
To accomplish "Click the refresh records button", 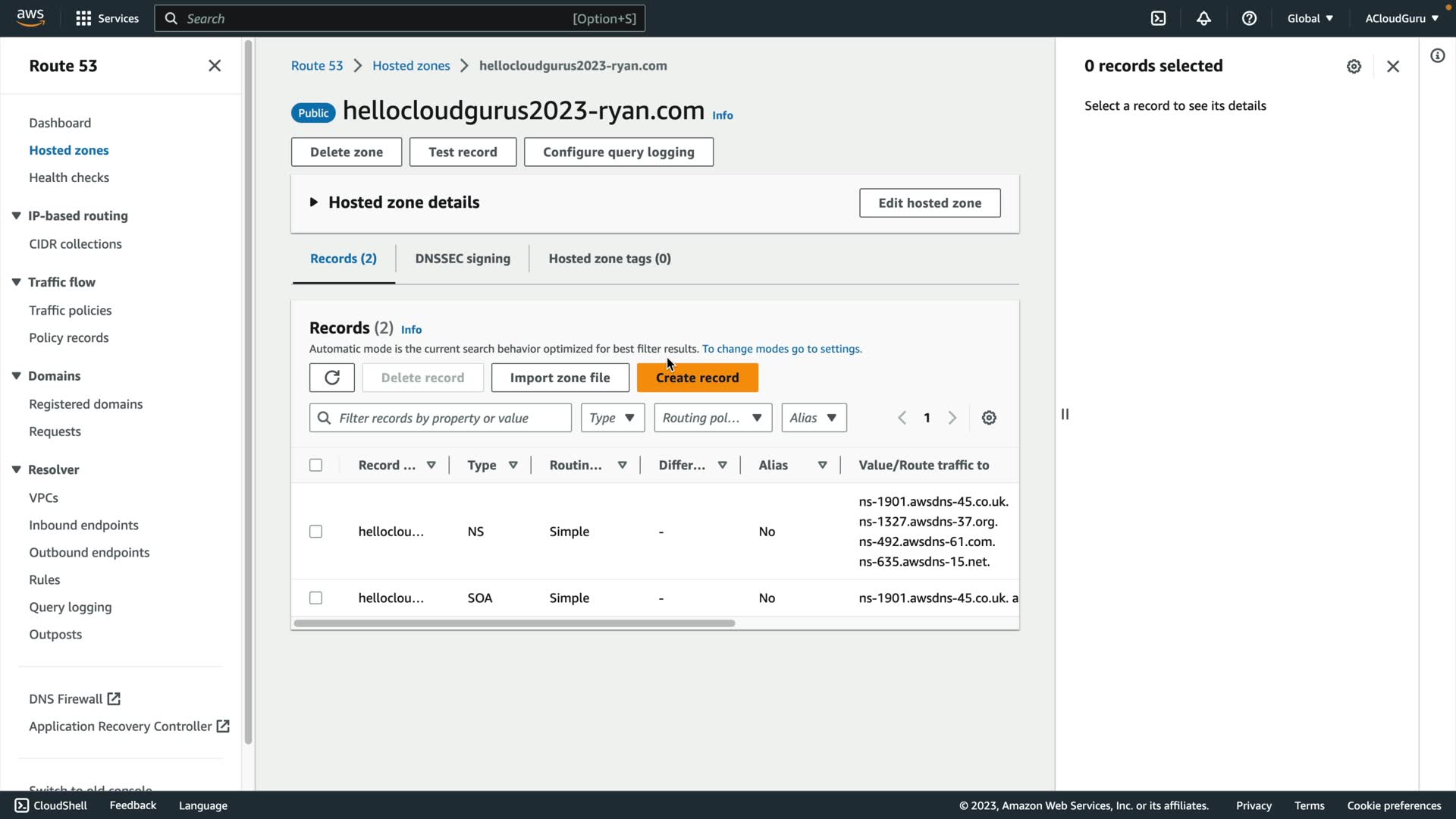I will 331,378.
